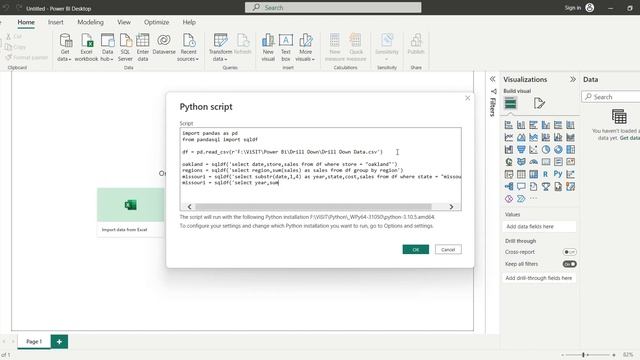
Task: Select the Python visual (Py) icon
Action: (558, 174)
